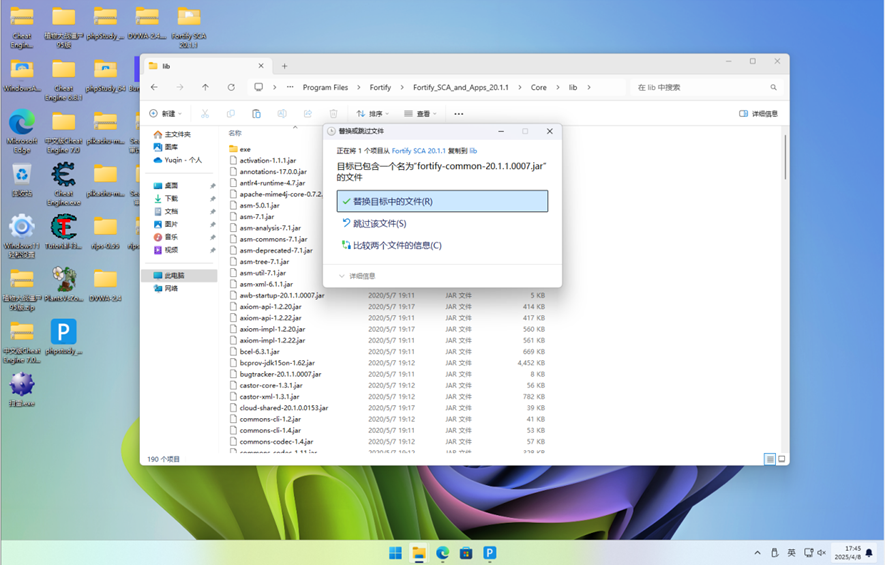The height and width of the screenshot is (565, 885).
Task: Select the DVWA-2.4 desktop folder
Action: click(x=106, y=284)
